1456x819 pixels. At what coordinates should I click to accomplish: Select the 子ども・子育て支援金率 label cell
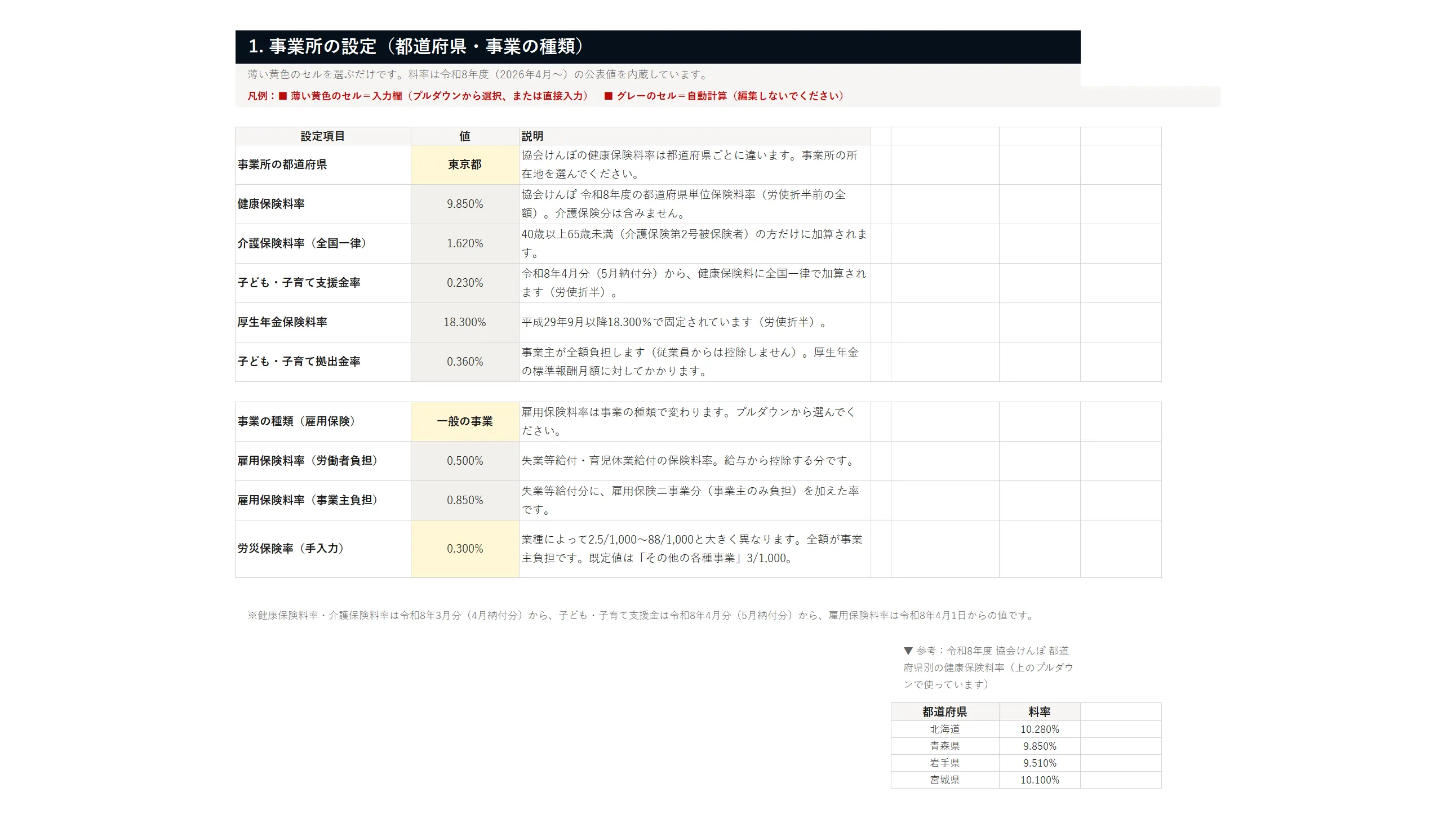click(x=323, y=283)
